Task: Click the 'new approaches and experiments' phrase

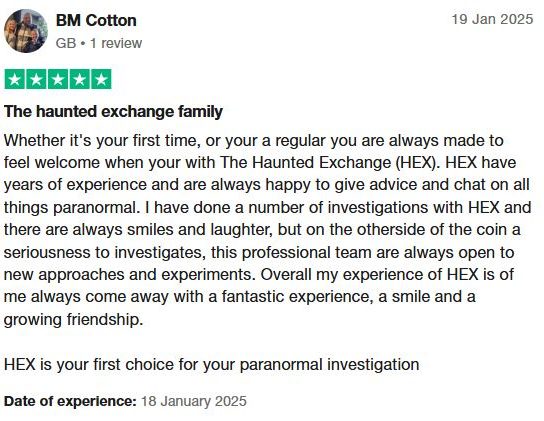Action: (x=128, y=275)
